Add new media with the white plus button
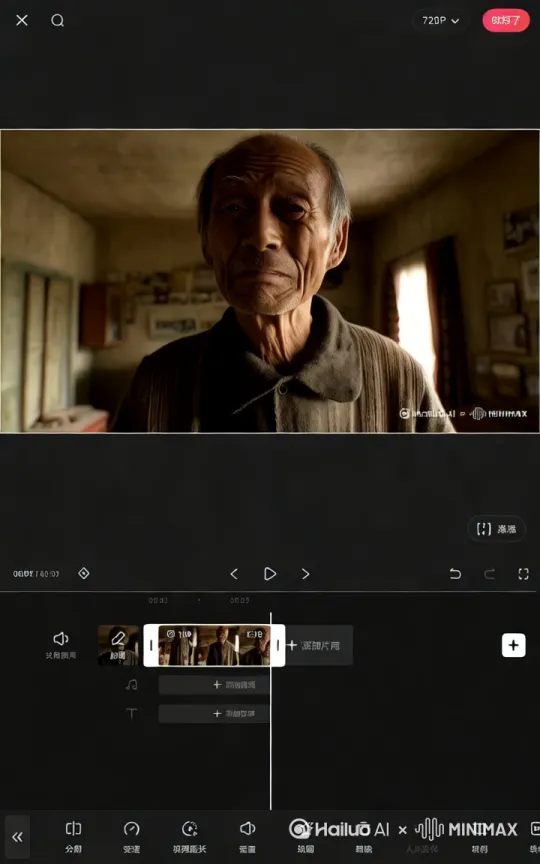 point(514,645)
